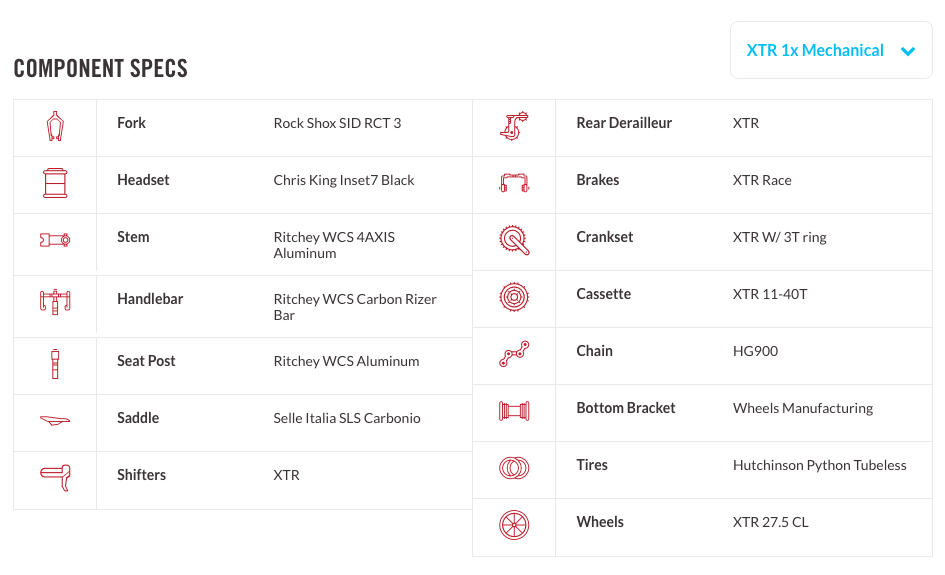The height and width of the screenshot is (575, 945).
Task: Click the crankset icon
Action: 514,240
